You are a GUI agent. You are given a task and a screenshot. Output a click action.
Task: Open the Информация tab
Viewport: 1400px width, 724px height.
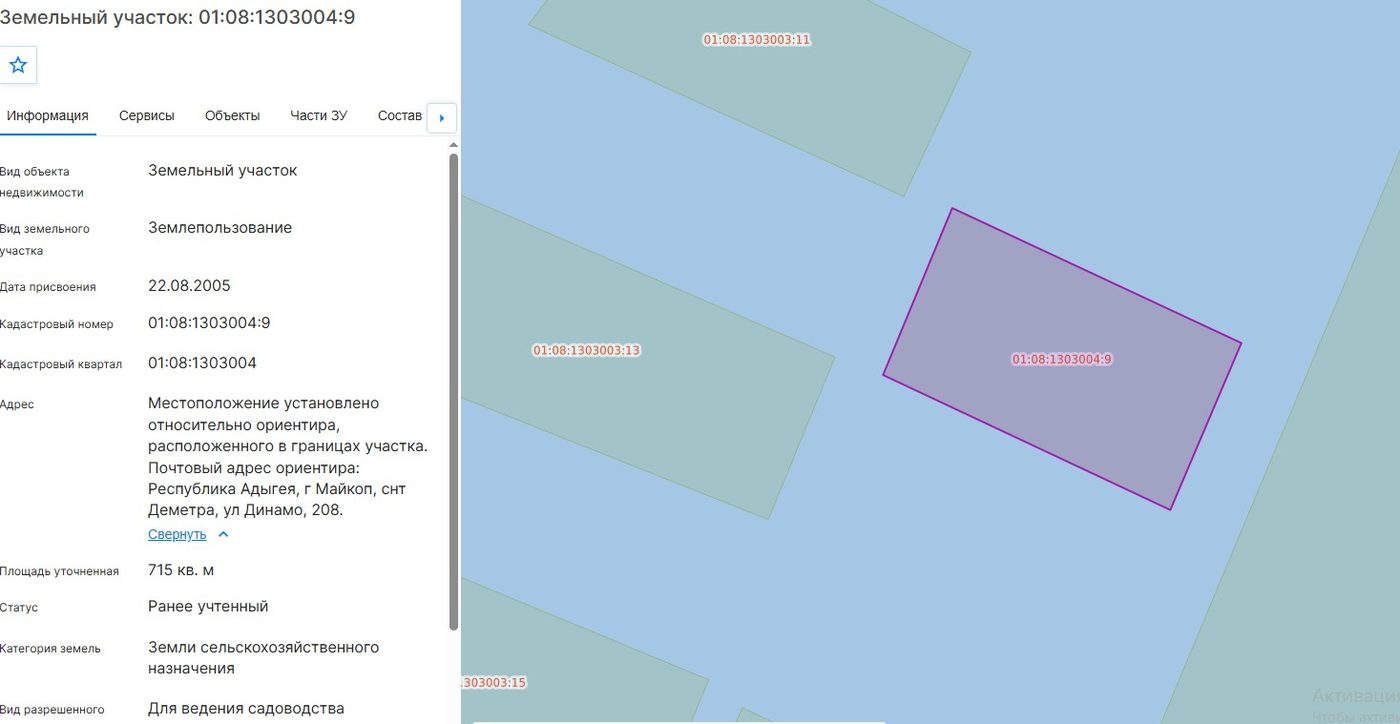48,116
